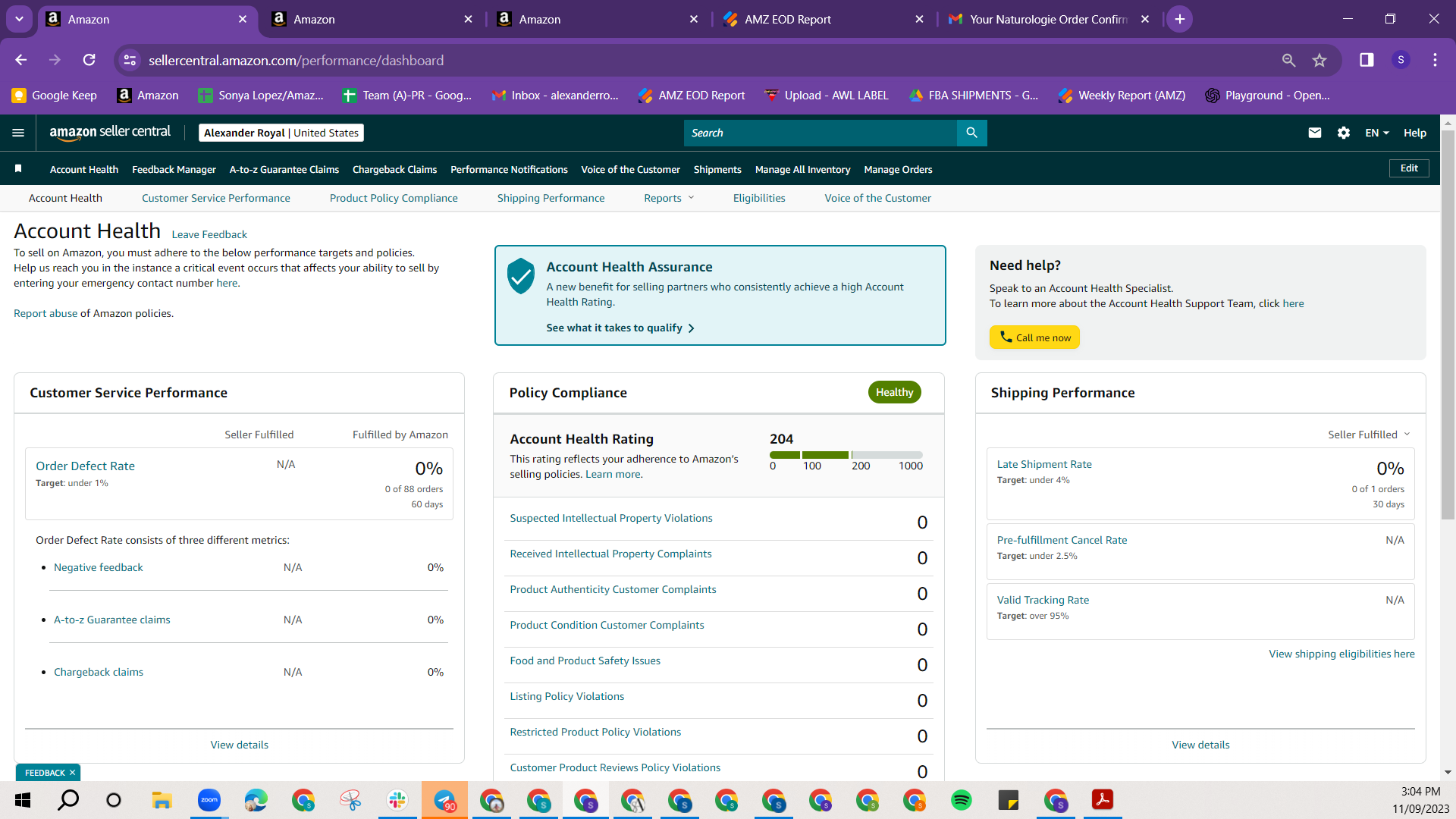Open the Seller Fulfilled shipping dropdown

(1369, 435)
